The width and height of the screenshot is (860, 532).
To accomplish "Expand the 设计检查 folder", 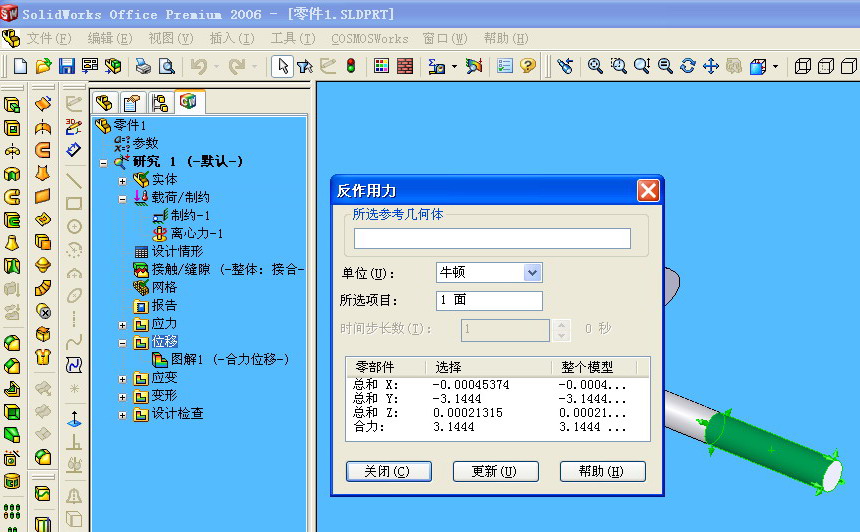I will (122, 415).
